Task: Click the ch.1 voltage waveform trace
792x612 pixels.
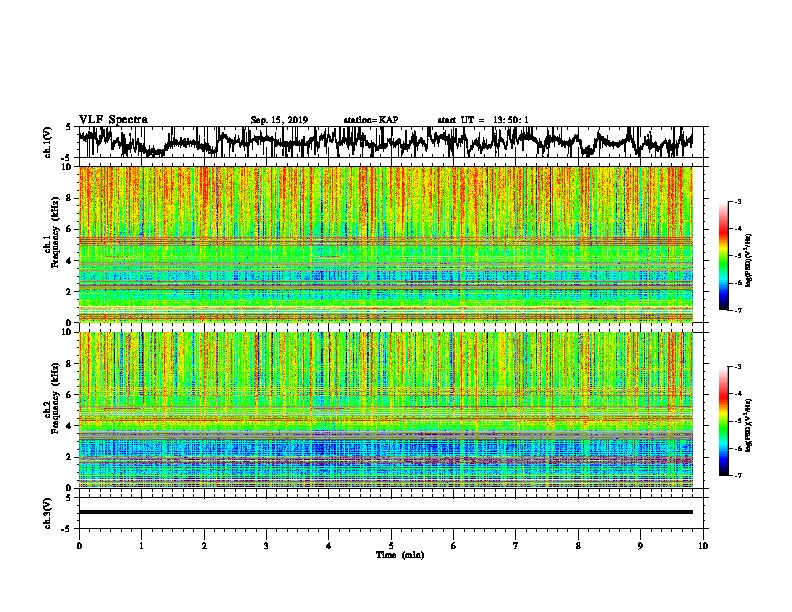Action: pyautogui.click(x=385, y=141)
